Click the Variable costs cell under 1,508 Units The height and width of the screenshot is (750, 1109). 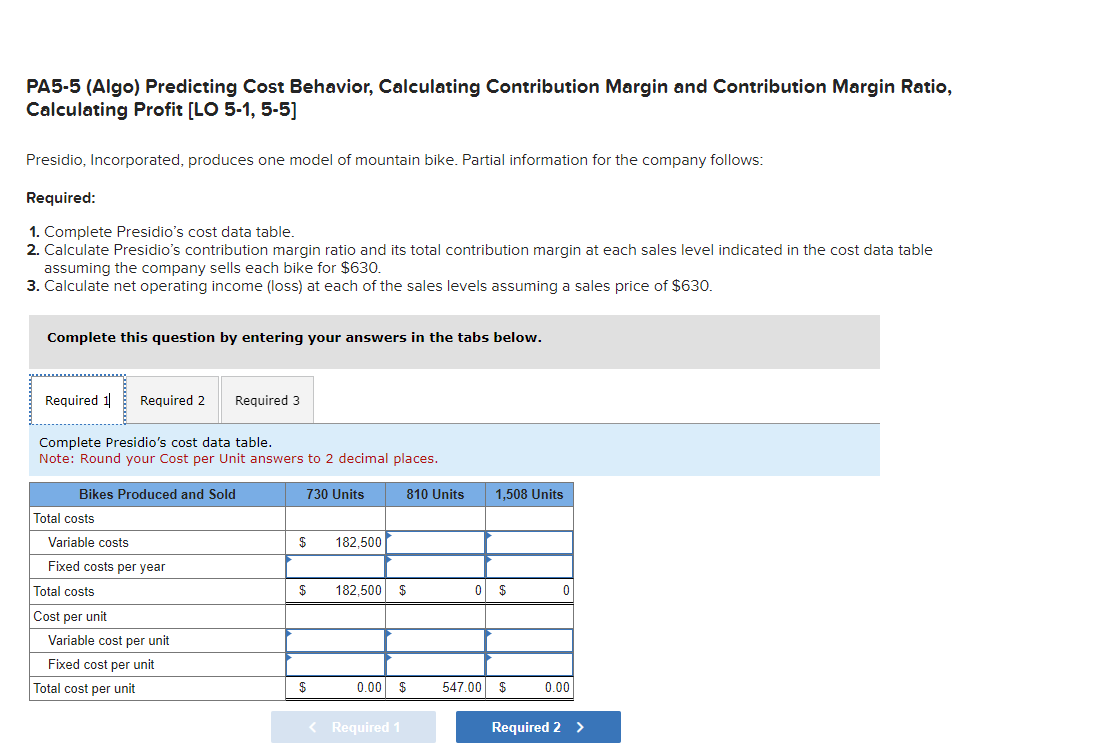click(x=529, y=542)
